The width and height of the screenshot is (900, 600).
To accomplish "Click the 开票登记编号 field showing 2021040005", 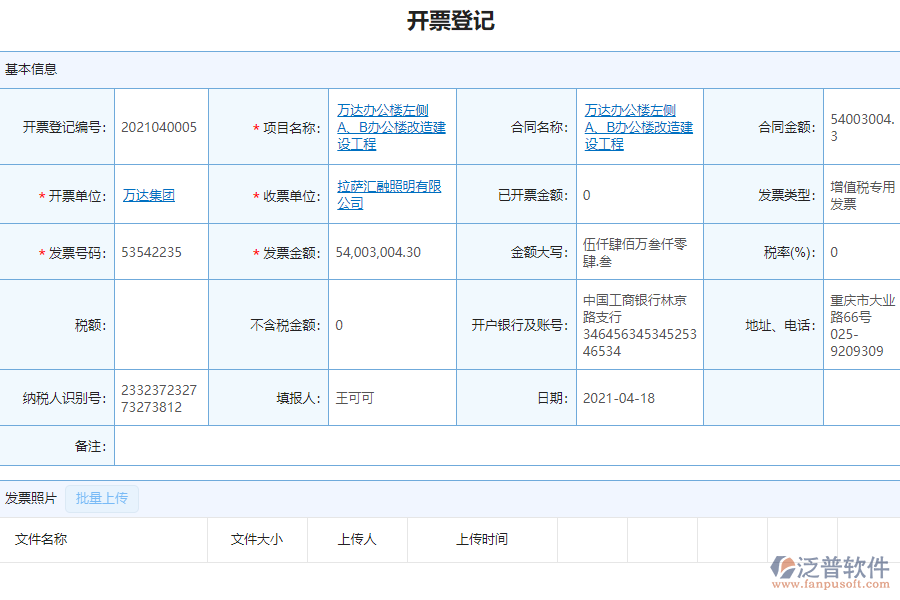I will [160, 126].
